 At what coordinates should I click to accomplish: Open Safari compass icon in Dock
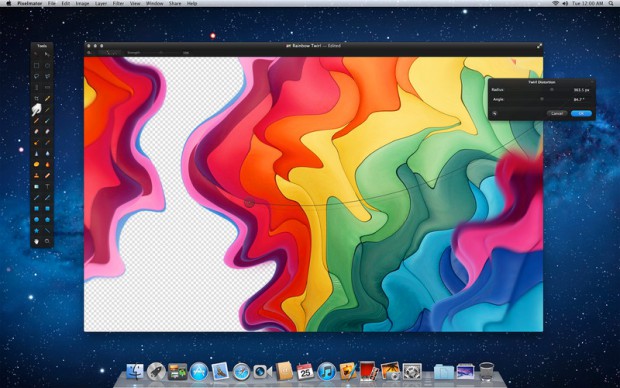(x=241, y=372)
